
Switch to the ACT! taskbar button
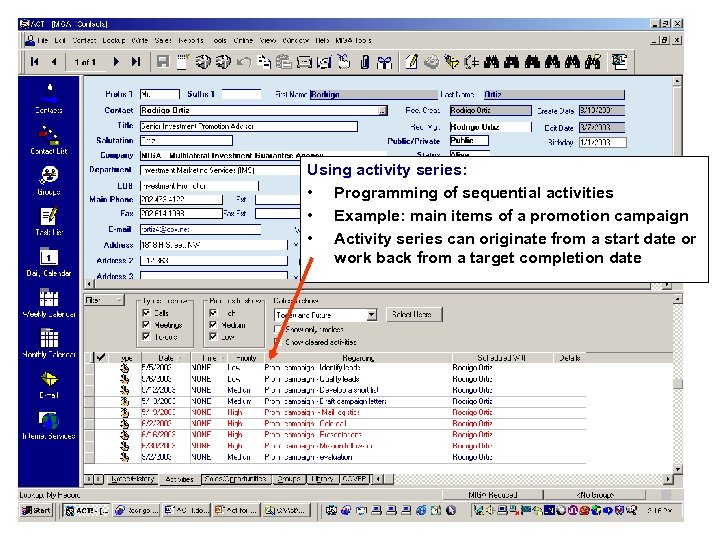click(x=86, y=510)
